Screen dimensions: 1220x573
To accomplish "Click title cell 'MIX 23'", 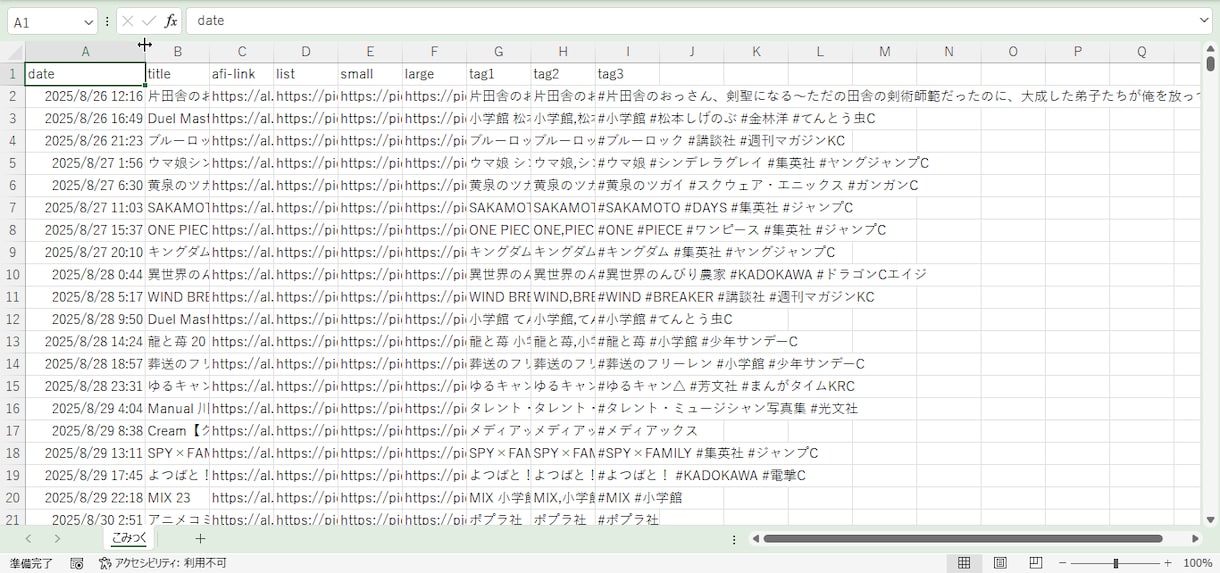I will tap(177, 497).
